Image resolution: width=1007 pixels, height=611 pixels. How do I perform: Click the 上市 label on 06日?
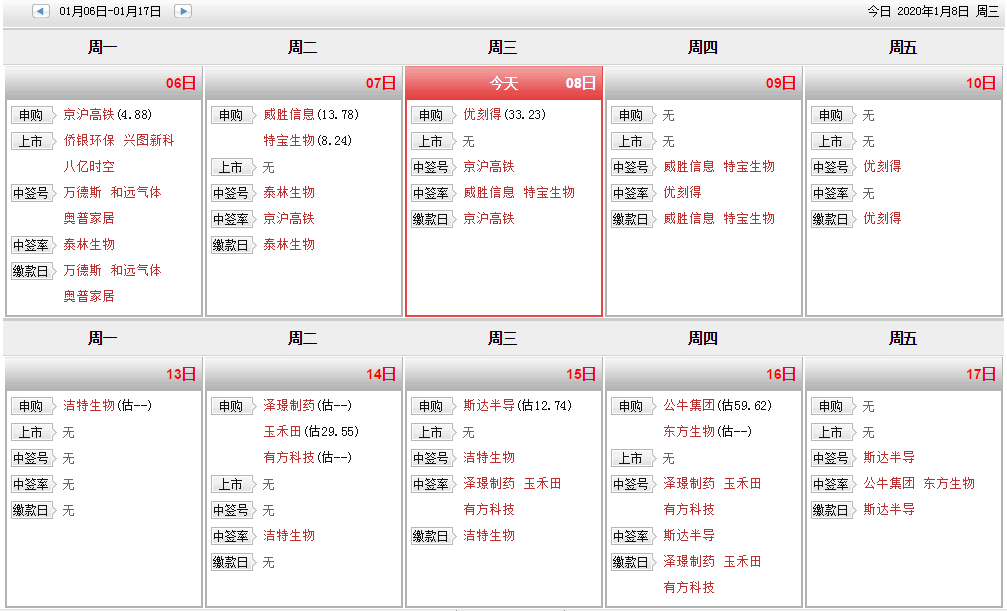pyautogui.click(x=31, y=141)
